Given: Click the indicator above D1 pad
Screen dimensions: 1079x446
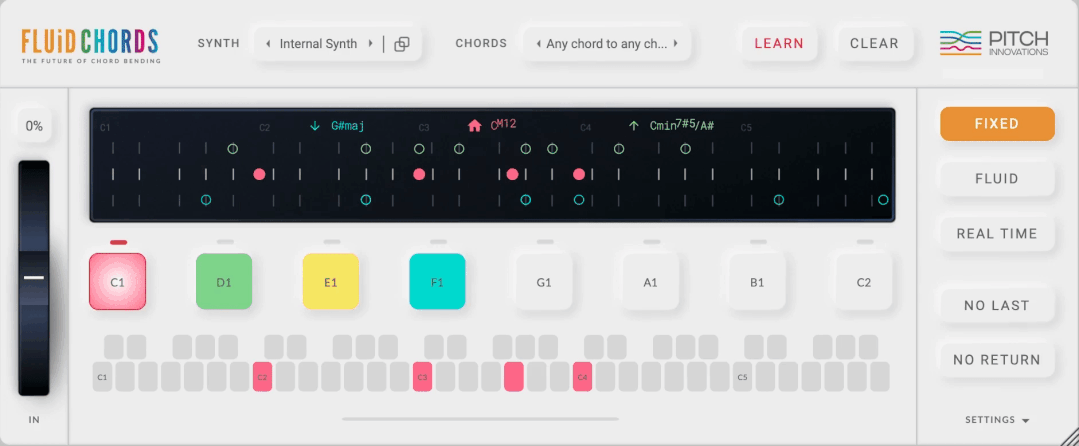Looking at the screenshot, I should [225, 242].
